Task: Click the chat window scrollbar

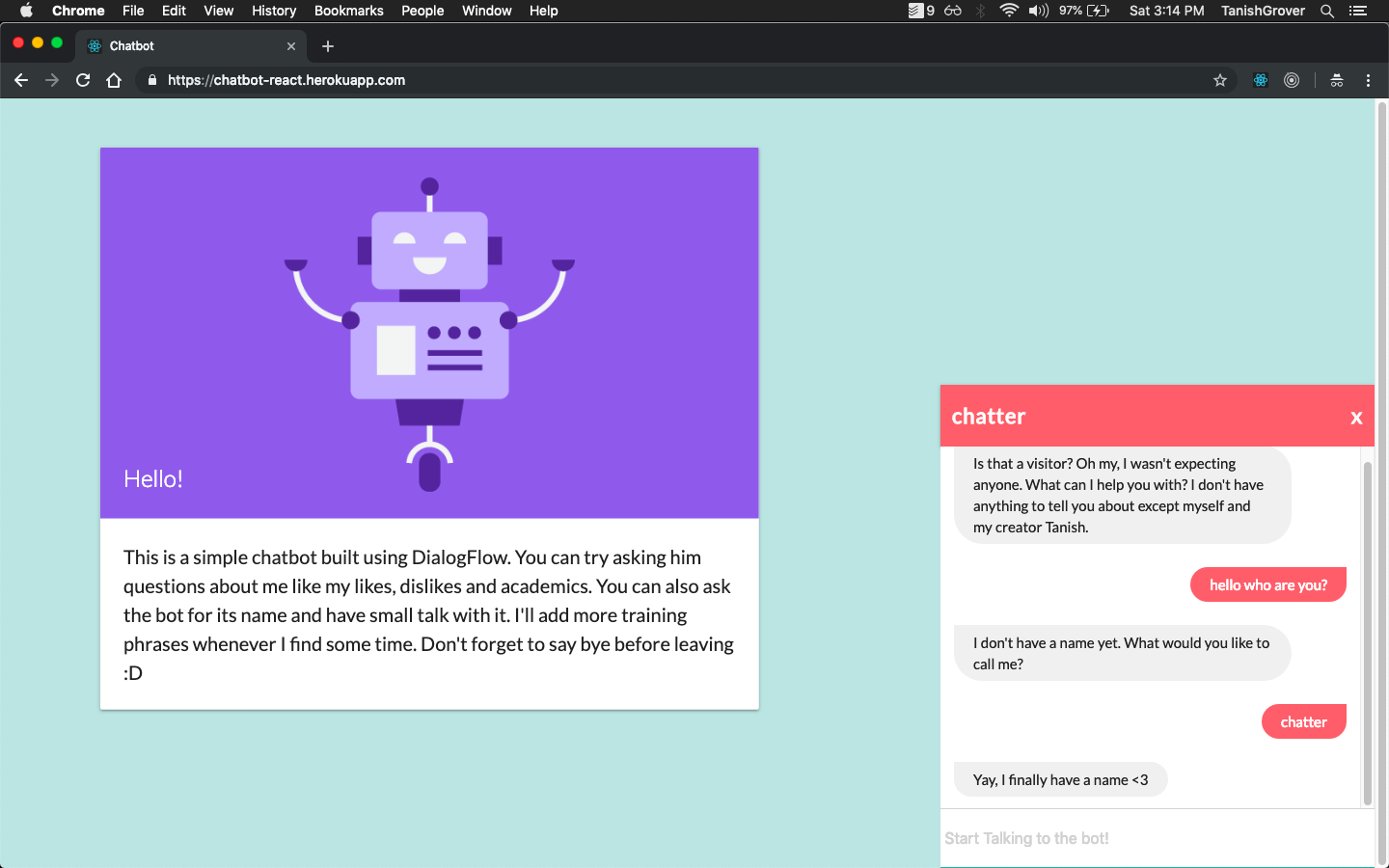Action: [1368, 634]
